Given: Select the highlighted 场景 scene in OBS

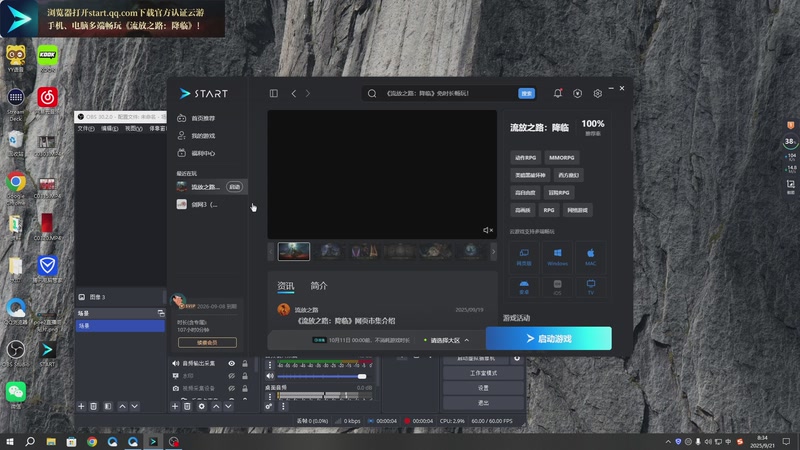Looking at the screenshot, I should (x=120, y=326).
